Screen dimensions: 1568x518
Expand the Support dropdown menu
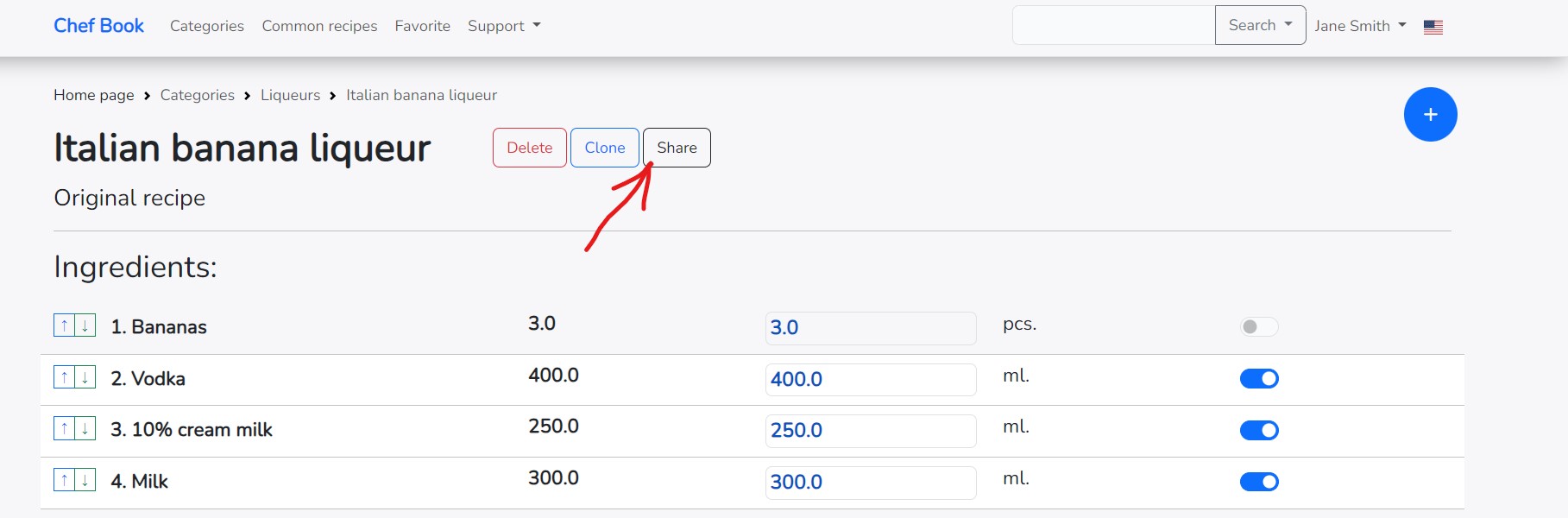[x=504, y=26]
